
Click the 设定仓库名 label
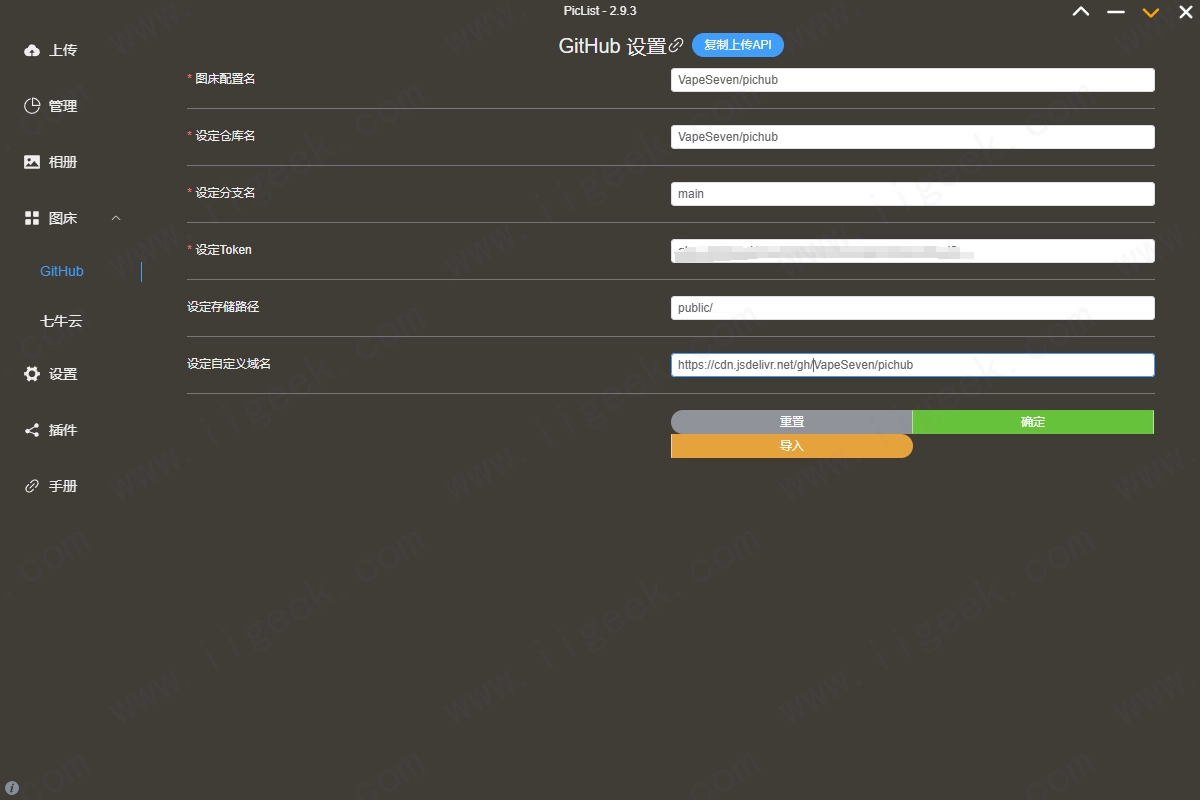click(x=225, y=135)
